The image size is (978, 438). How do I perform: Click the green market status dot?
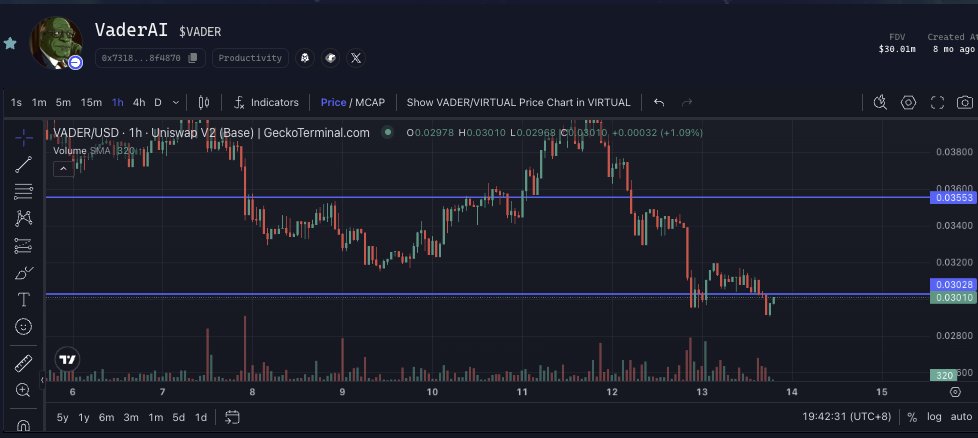point(388,132)
